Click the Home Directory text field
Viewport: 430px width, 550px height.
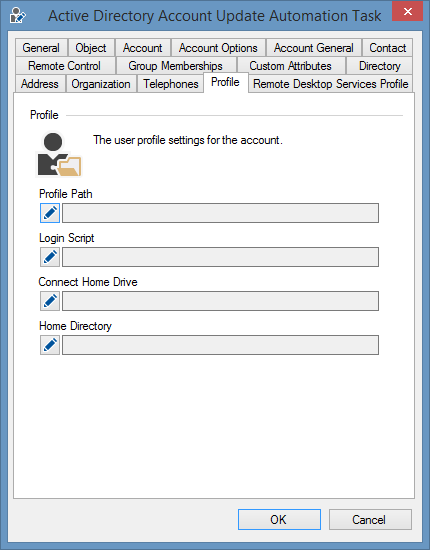tap(220, 345)
